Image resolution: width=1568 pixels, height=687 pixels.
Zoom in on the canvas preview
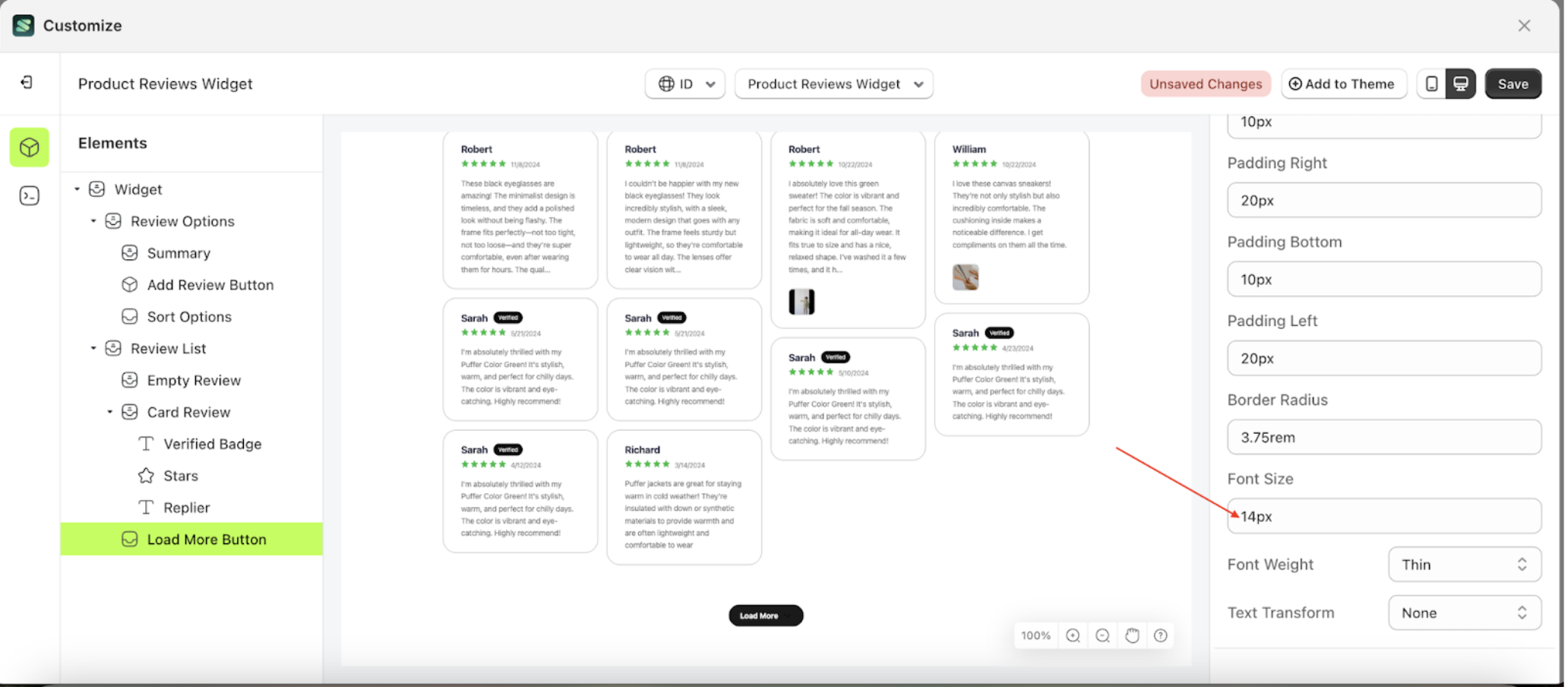tap(1073, 635)
